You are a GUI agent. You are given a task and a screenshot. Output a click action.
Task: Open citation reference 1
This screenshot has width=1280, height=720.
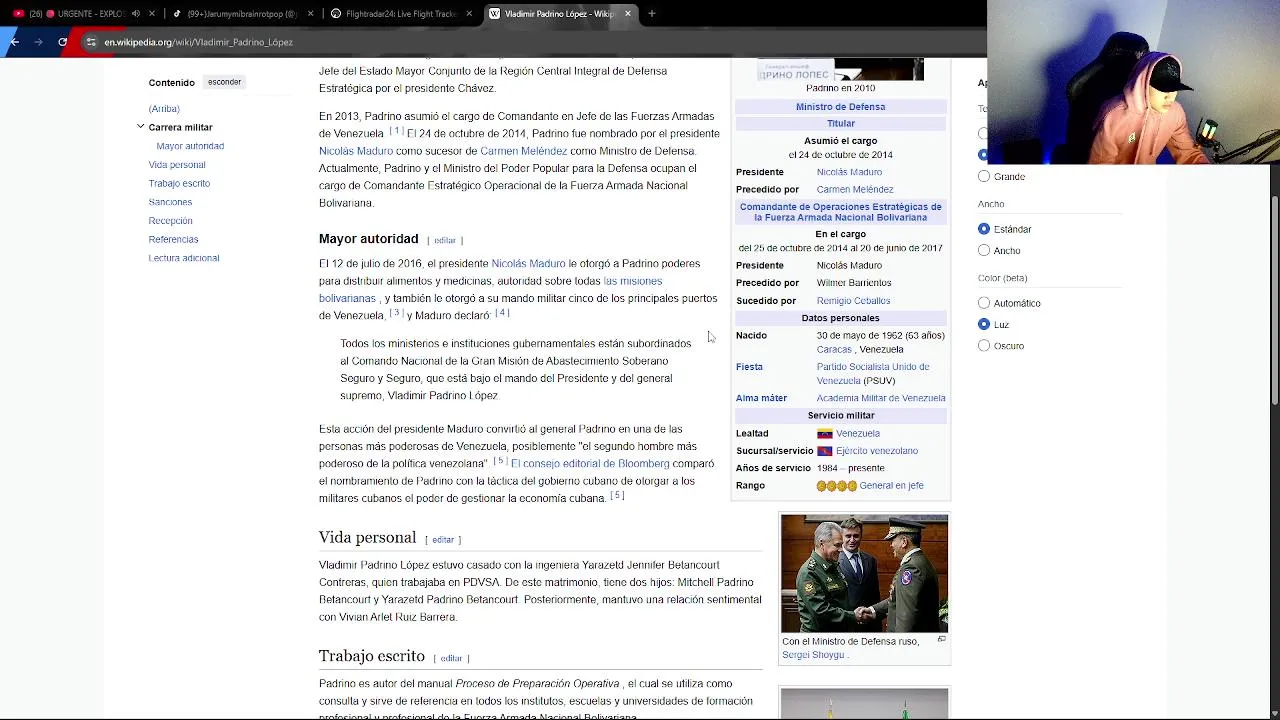[396, 131]
